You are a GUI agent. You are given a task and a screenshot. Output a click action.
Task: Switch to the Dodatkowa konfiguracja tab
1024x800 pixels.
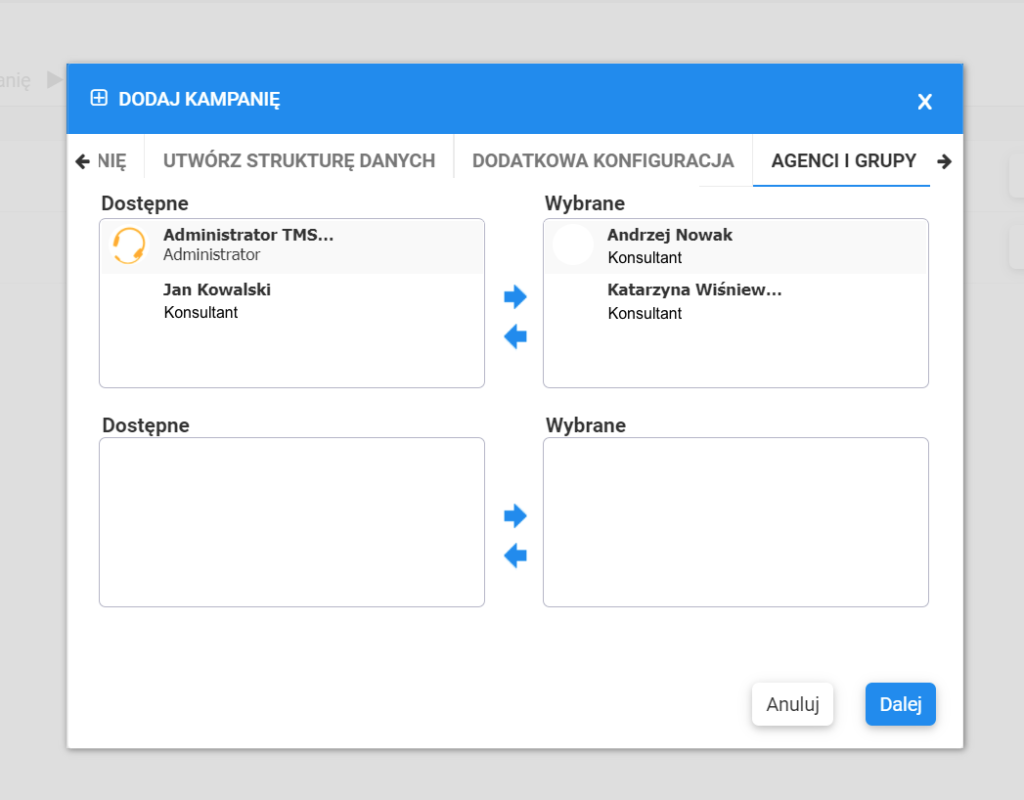603,160
